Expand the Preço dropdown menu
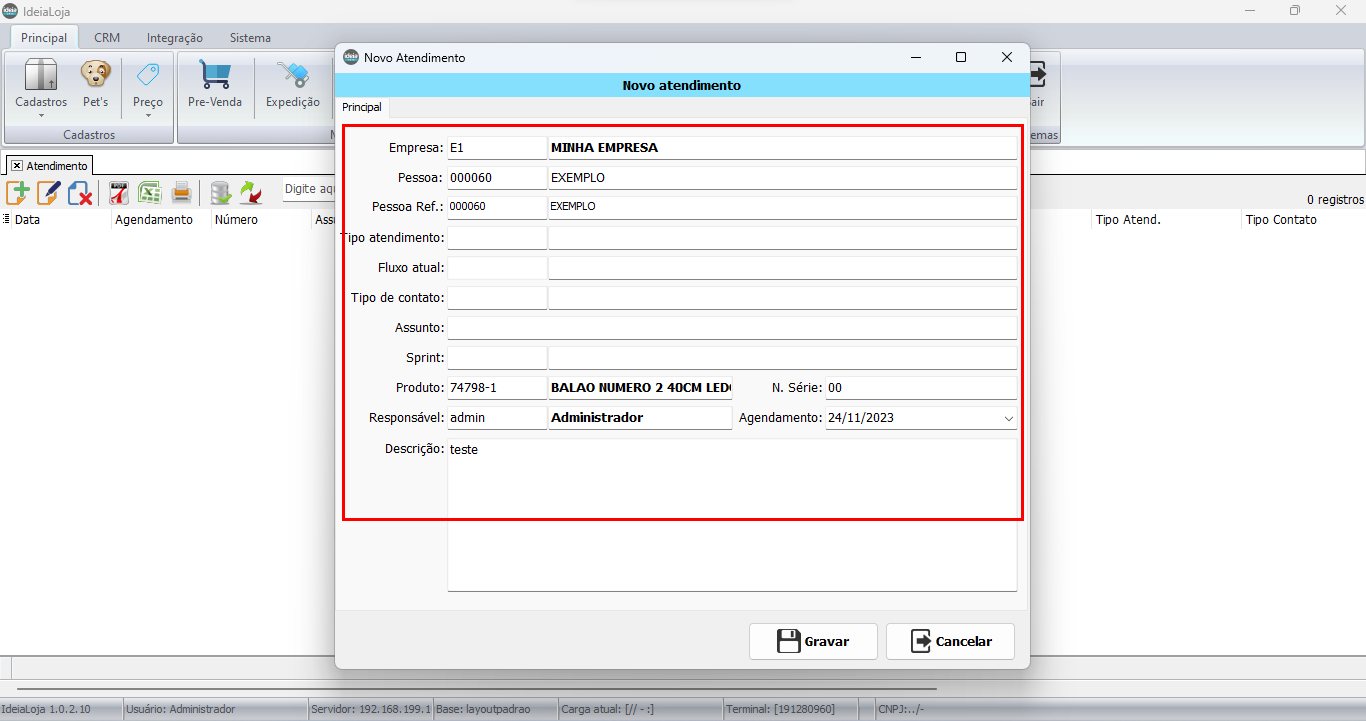1366x721 pixels. coord(148,115)
